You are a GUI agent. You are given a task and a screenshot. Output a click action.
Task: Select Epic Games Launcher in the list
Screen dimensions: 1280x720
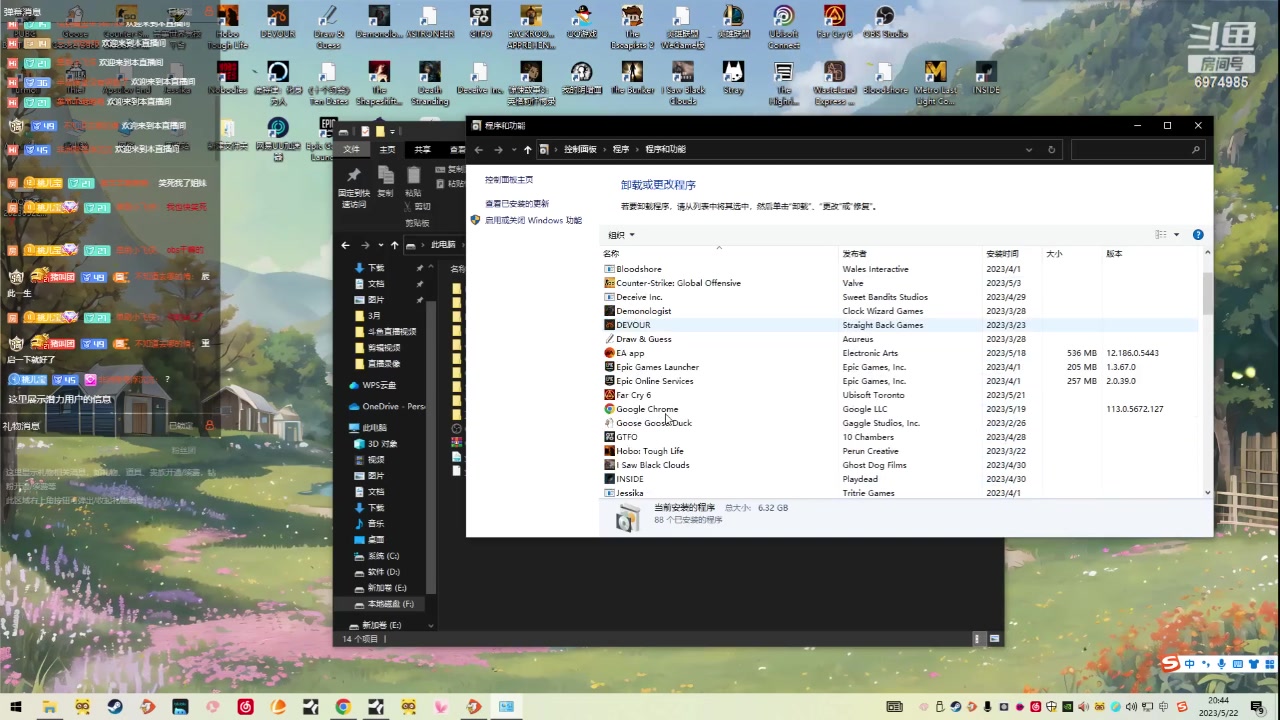coord(900,367)
